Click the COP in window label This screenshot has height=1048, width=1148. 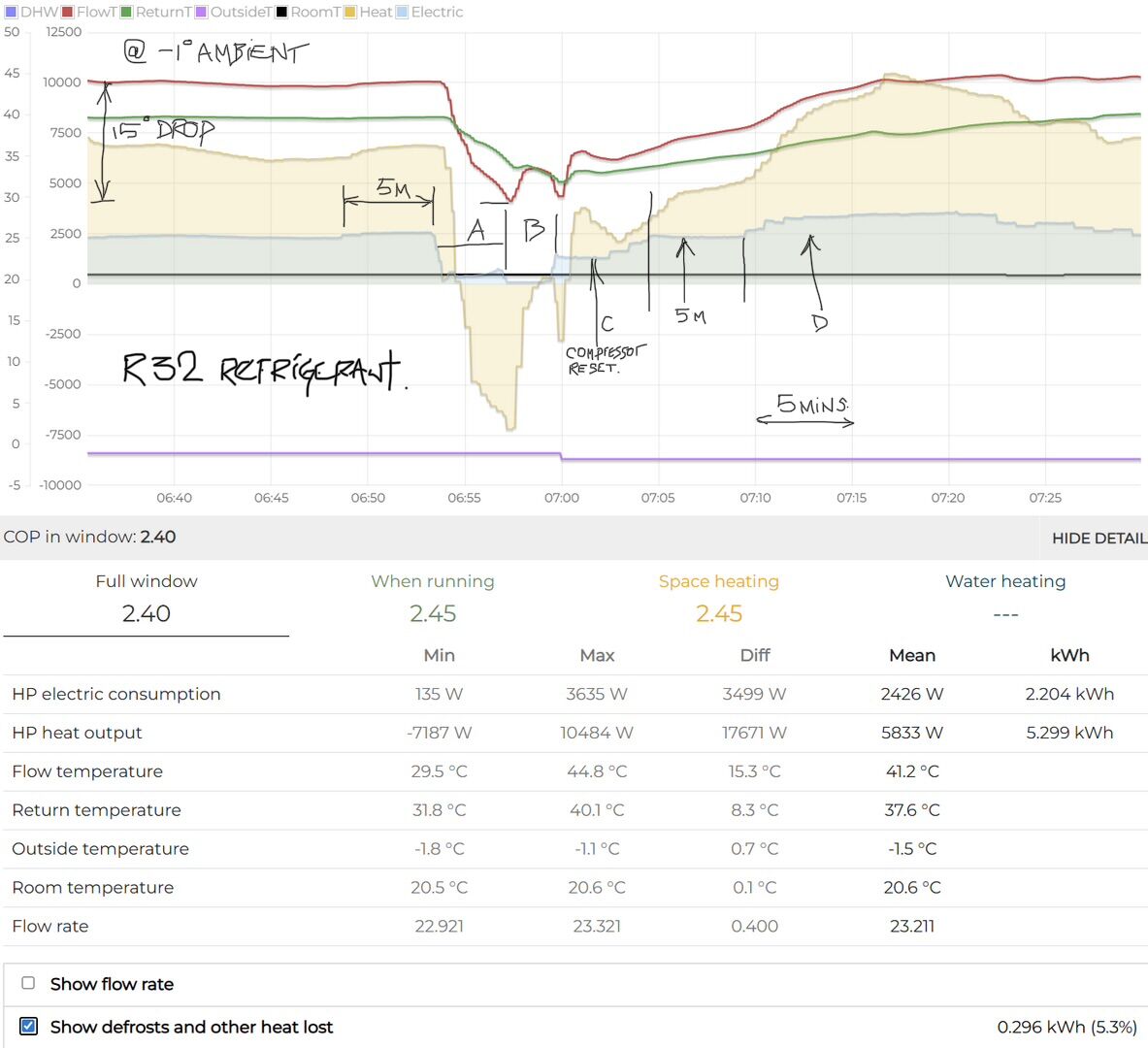(x=70, y=537)
